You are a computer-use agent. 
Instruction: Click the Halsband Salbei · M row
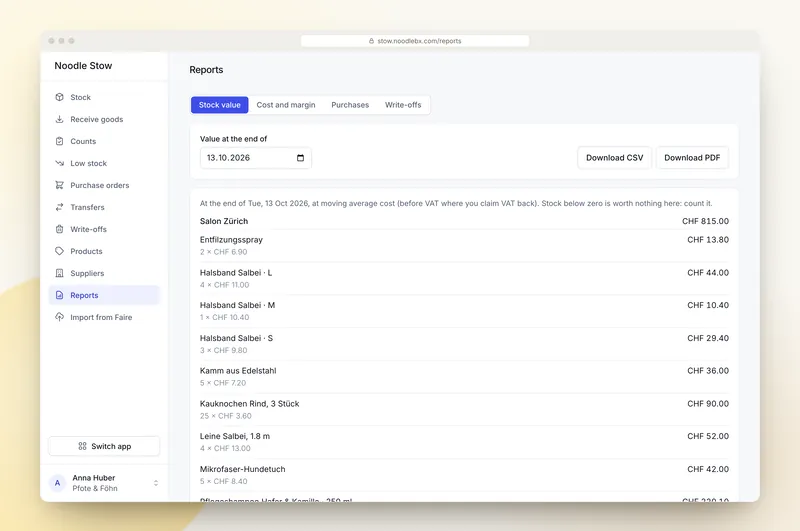pos(464,311)
